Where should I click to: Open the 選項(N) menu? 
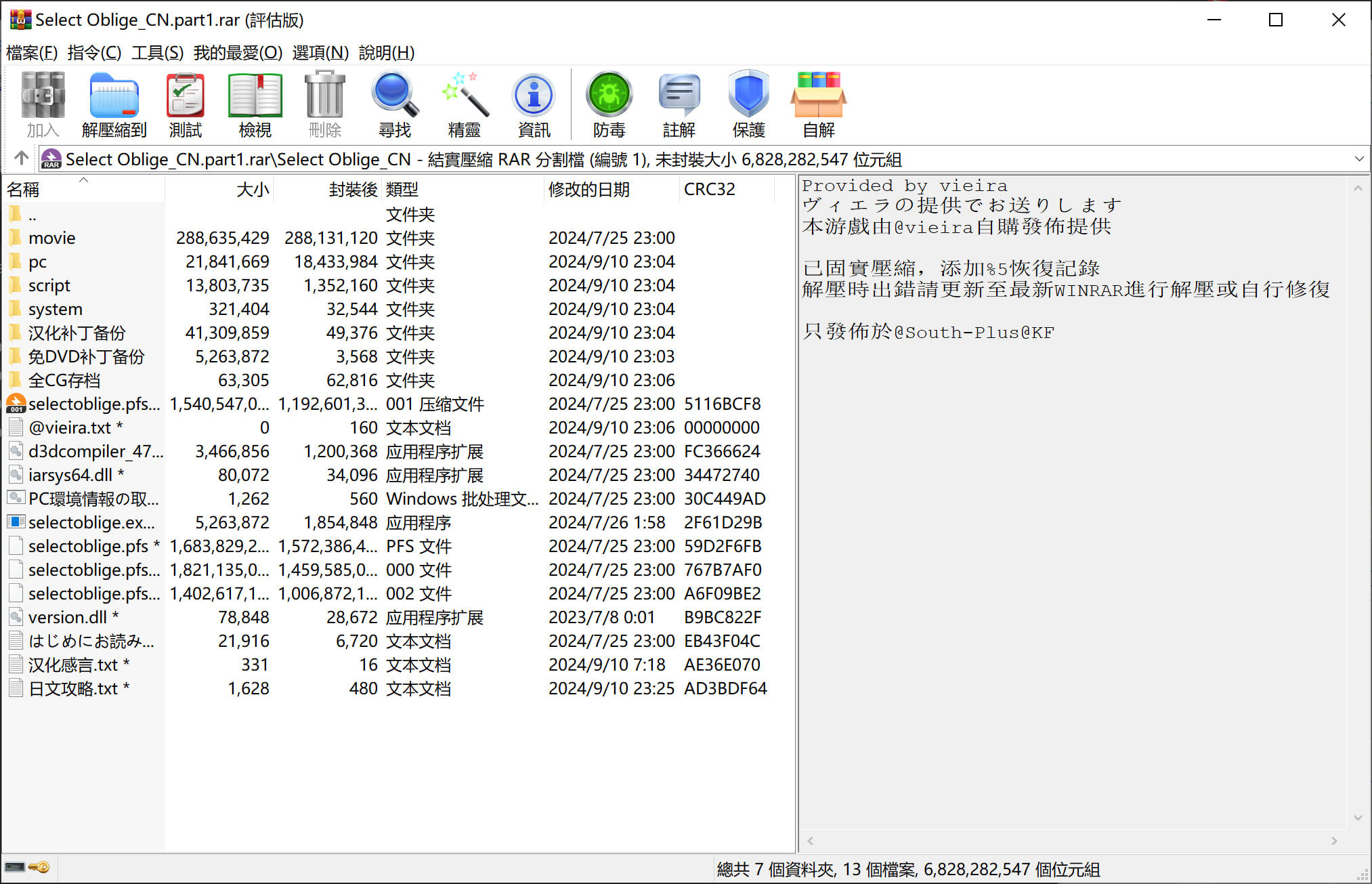[320, 53]
